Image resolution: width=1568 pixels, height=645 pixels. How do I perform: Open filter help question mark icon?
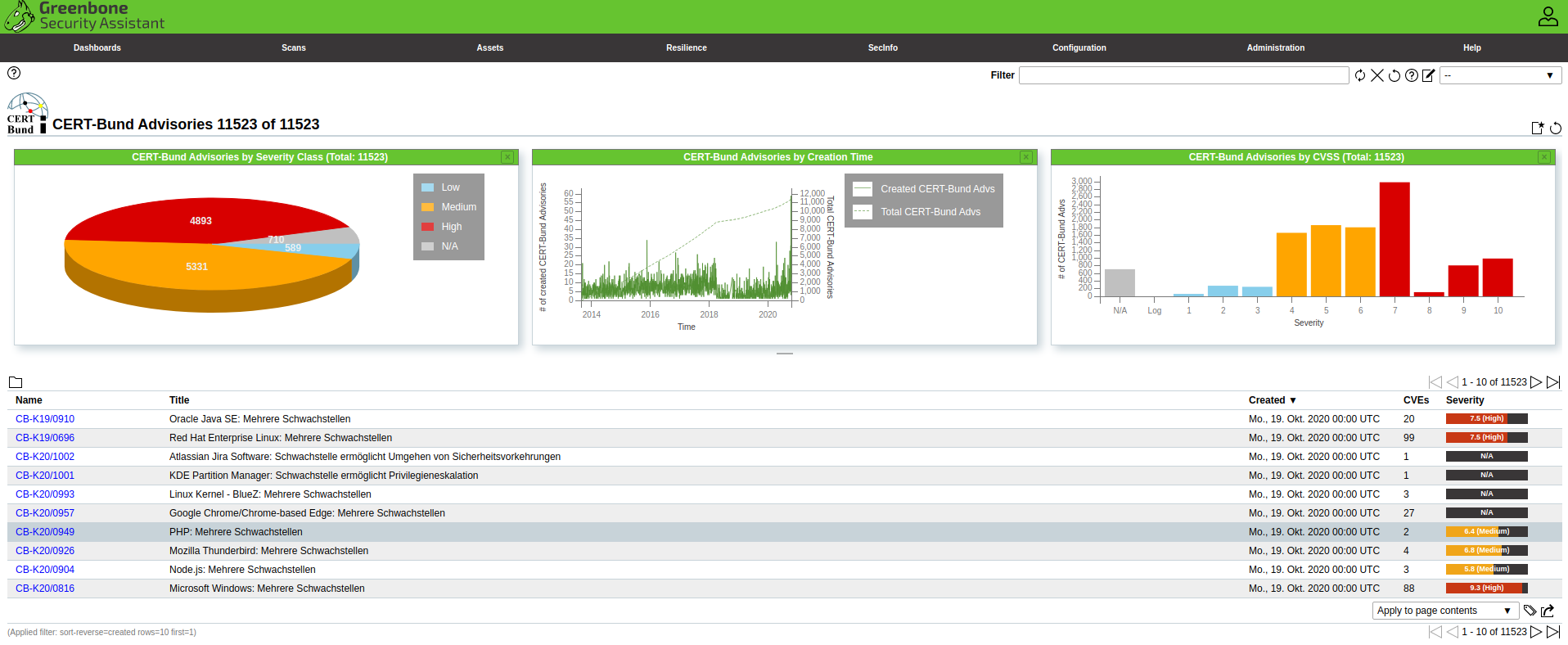(x=1412, y=75)
